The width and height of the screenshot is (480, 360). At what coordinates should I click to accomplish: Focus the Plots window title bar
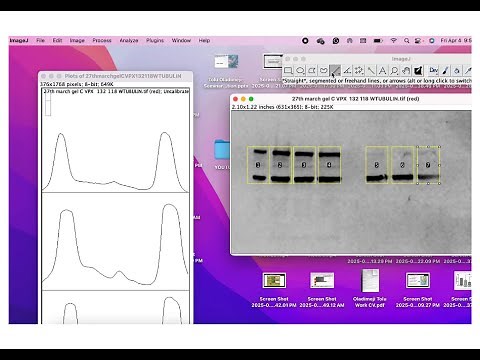pyautogui.click(x=115, y=76)
